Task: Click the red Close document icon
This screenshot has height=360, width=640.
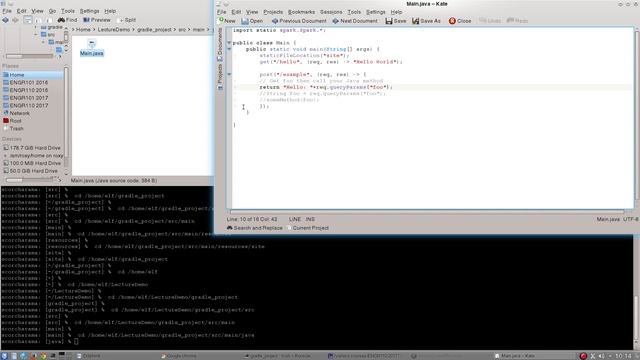Action: 452,21
